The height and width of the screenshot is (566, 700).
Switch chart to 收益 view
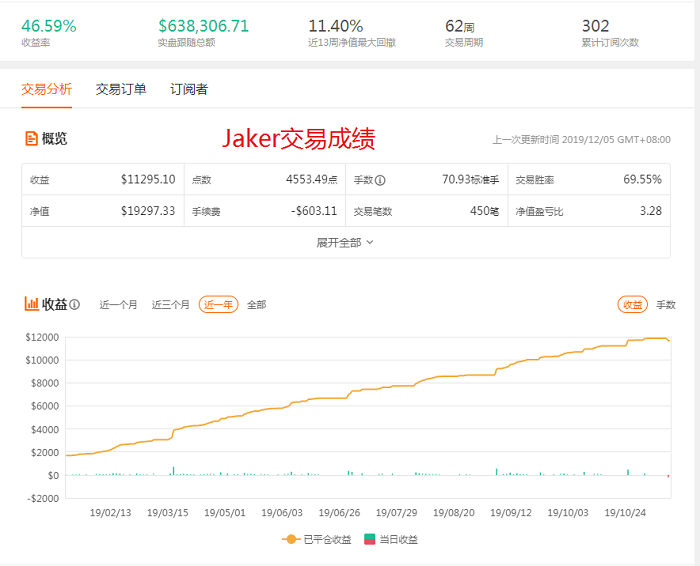633,304
